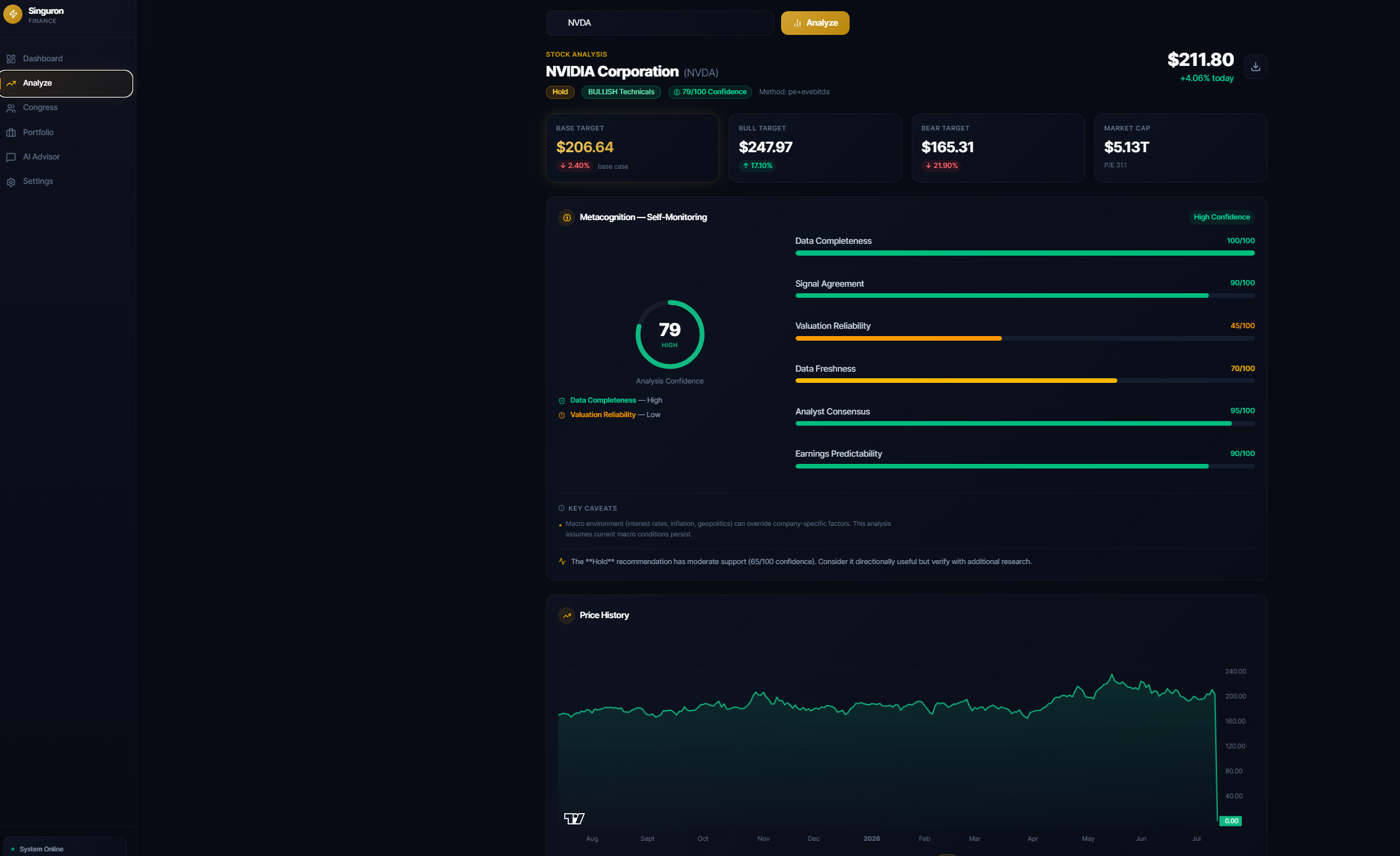Click the Portfolio briefcase icon in sidebar

tap(11, 132)
